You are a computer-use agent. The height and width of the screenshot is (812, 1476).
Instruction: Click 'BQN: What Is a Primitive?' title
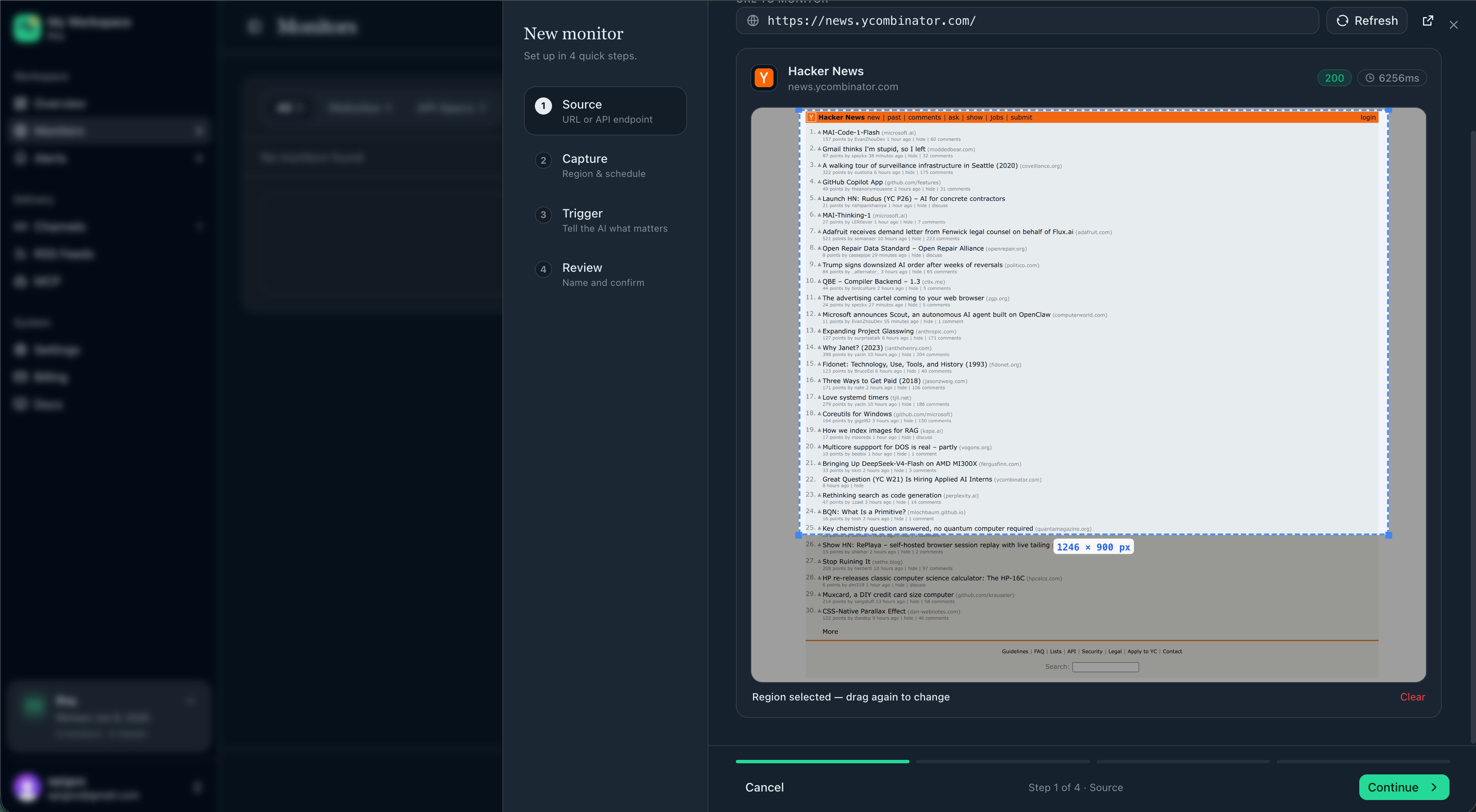coord(864,512)
